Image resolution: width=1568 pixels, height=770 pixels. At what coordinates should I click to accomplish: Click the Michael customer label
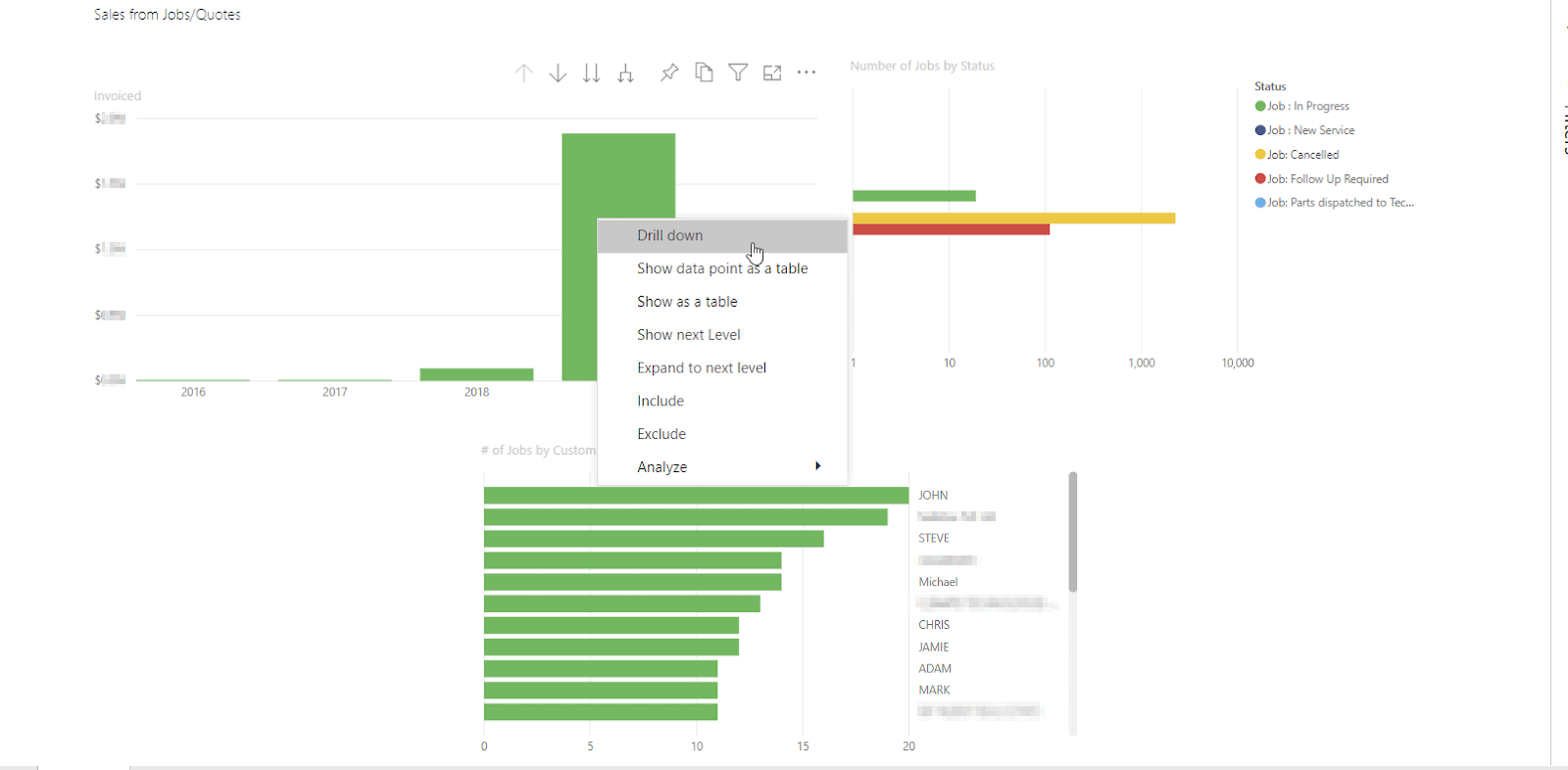point(938,582)
